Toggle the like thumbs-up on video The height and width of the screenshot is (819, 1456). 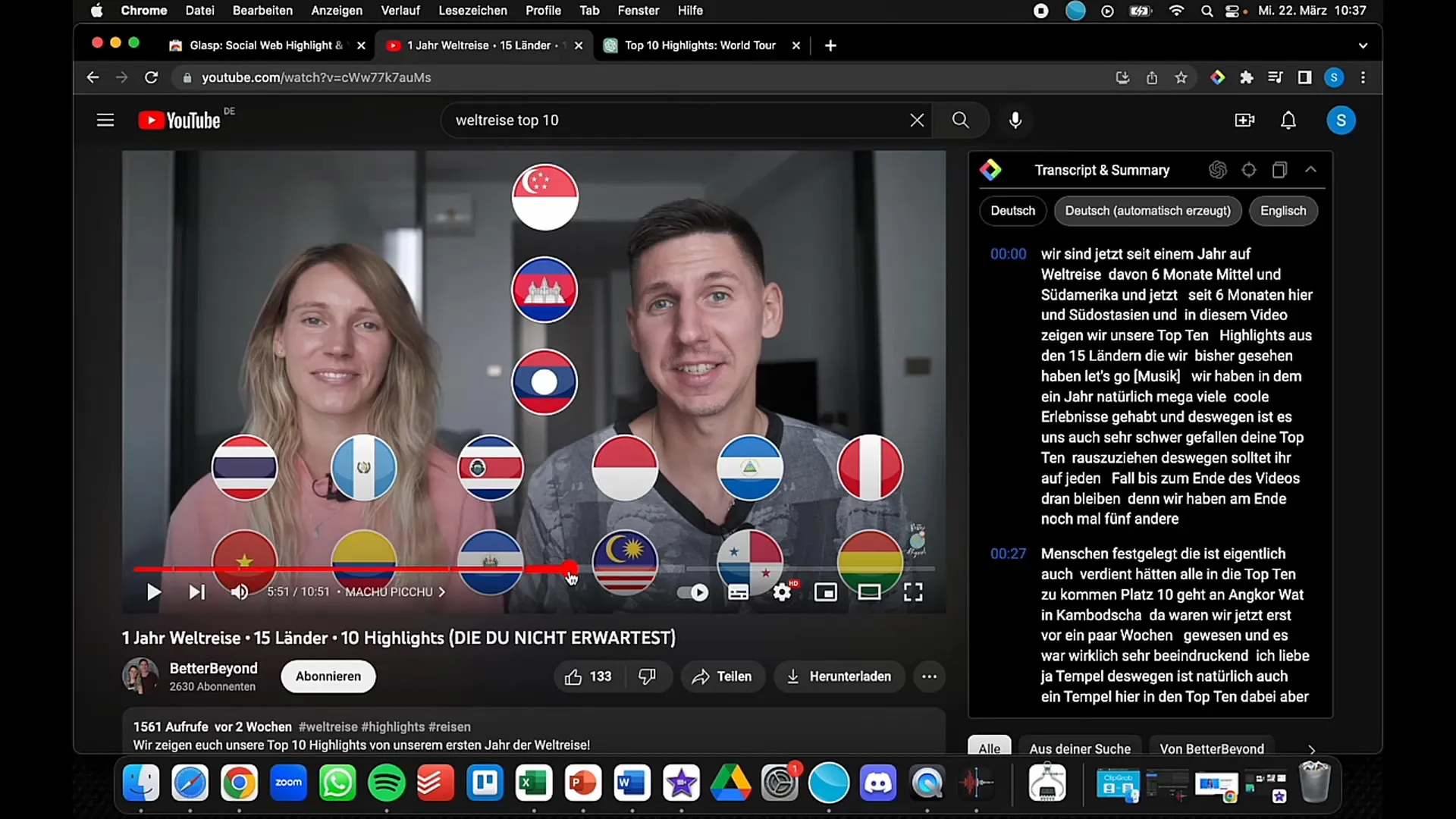pos(572,676)
